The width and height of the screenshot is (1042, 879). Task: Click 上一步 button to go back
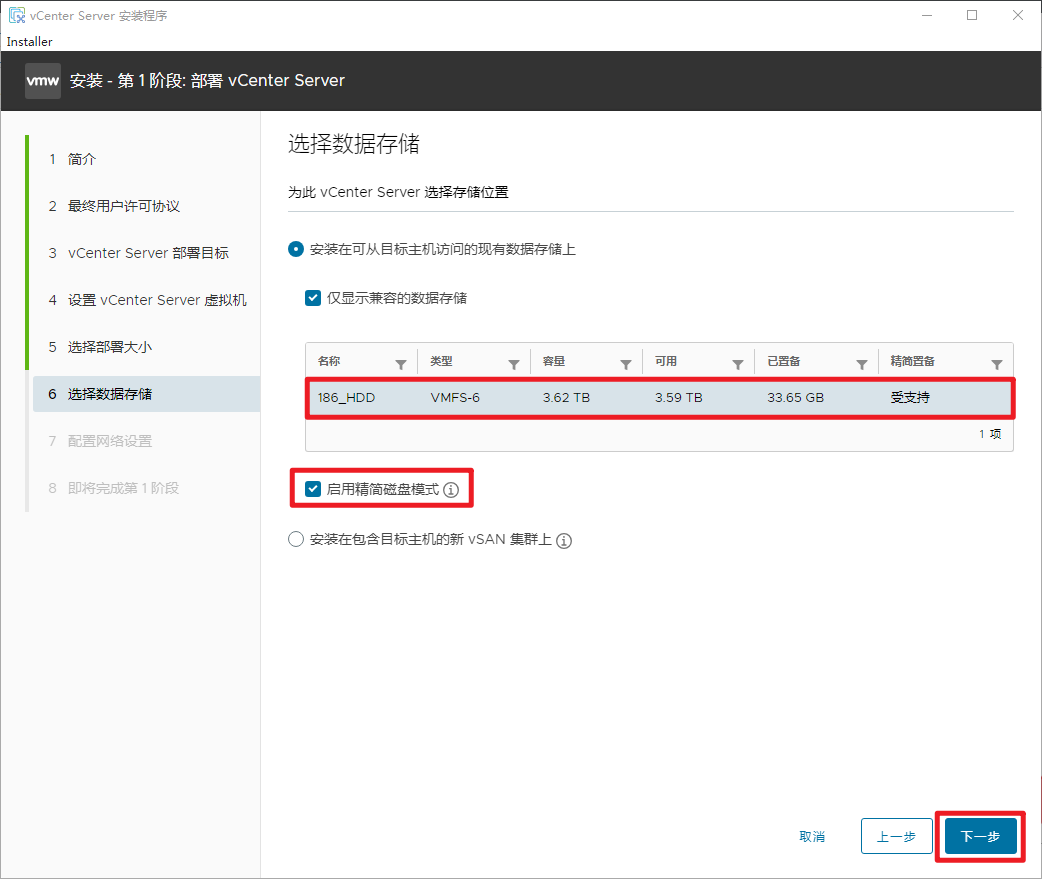pyautogui.click(x=896, y=836)
